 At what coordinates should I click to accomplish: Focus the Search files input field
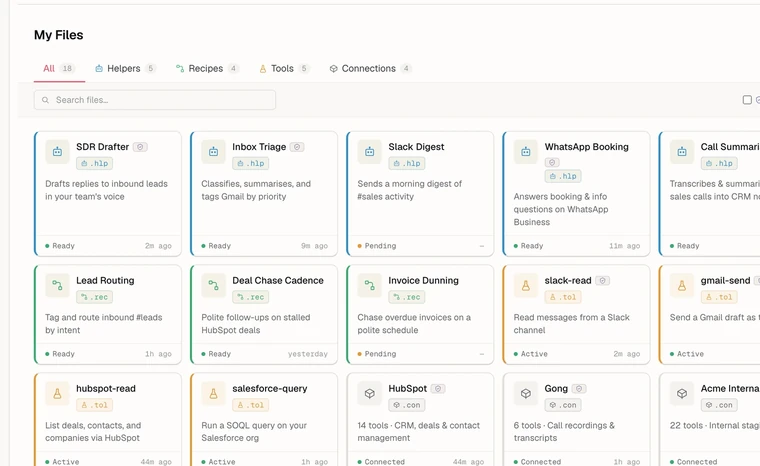click(155, 100)
